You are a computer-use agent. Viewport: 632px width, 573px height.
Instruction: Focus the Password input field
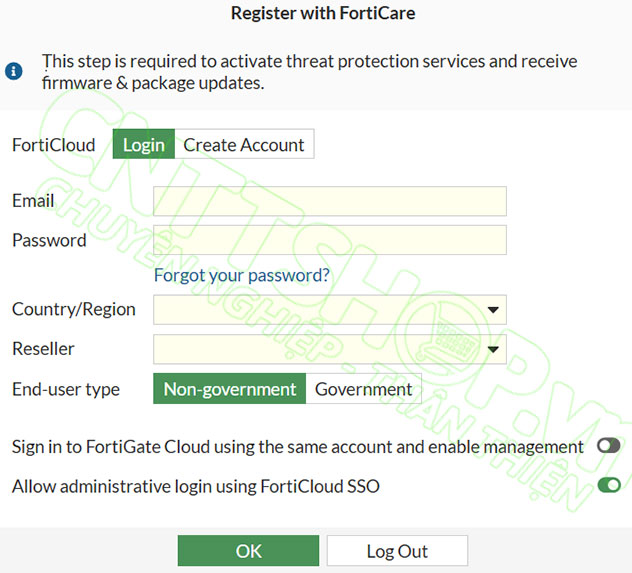pyautogui.click(x=330, y=240)
